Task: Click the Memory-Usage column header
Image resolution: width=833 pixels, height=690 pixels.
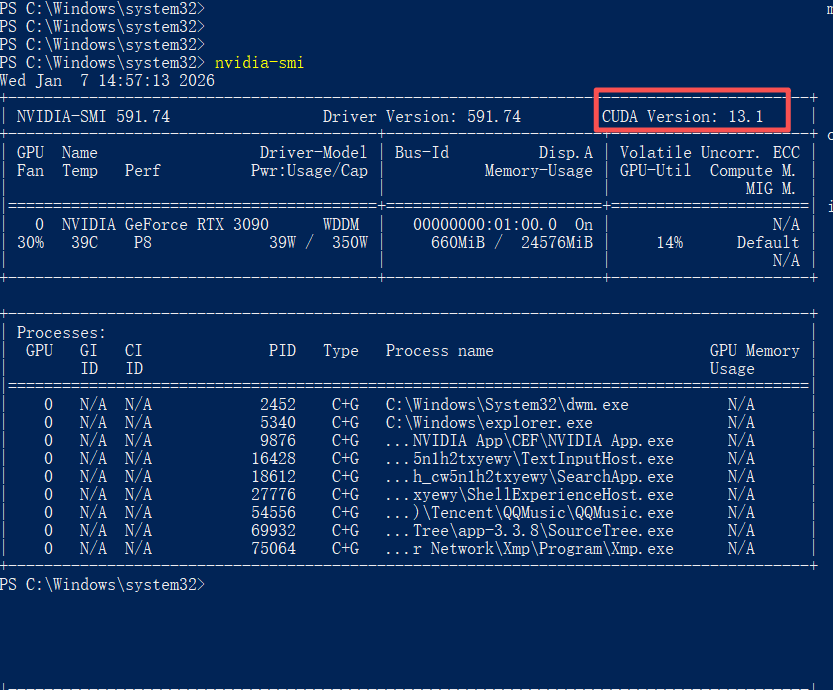Action: (539, 171)
